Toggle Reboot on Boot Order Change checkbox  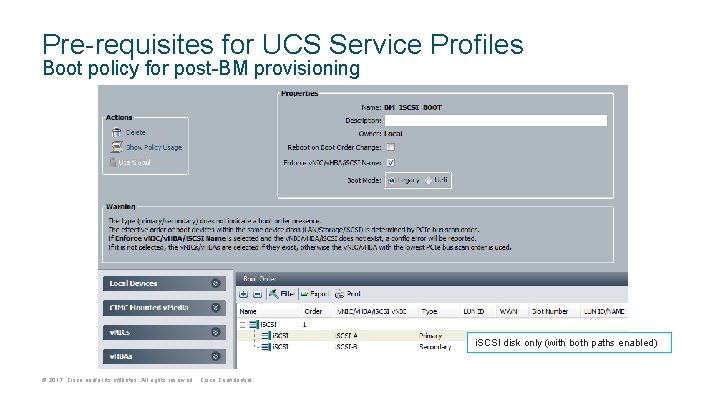[x=390, y=147]
